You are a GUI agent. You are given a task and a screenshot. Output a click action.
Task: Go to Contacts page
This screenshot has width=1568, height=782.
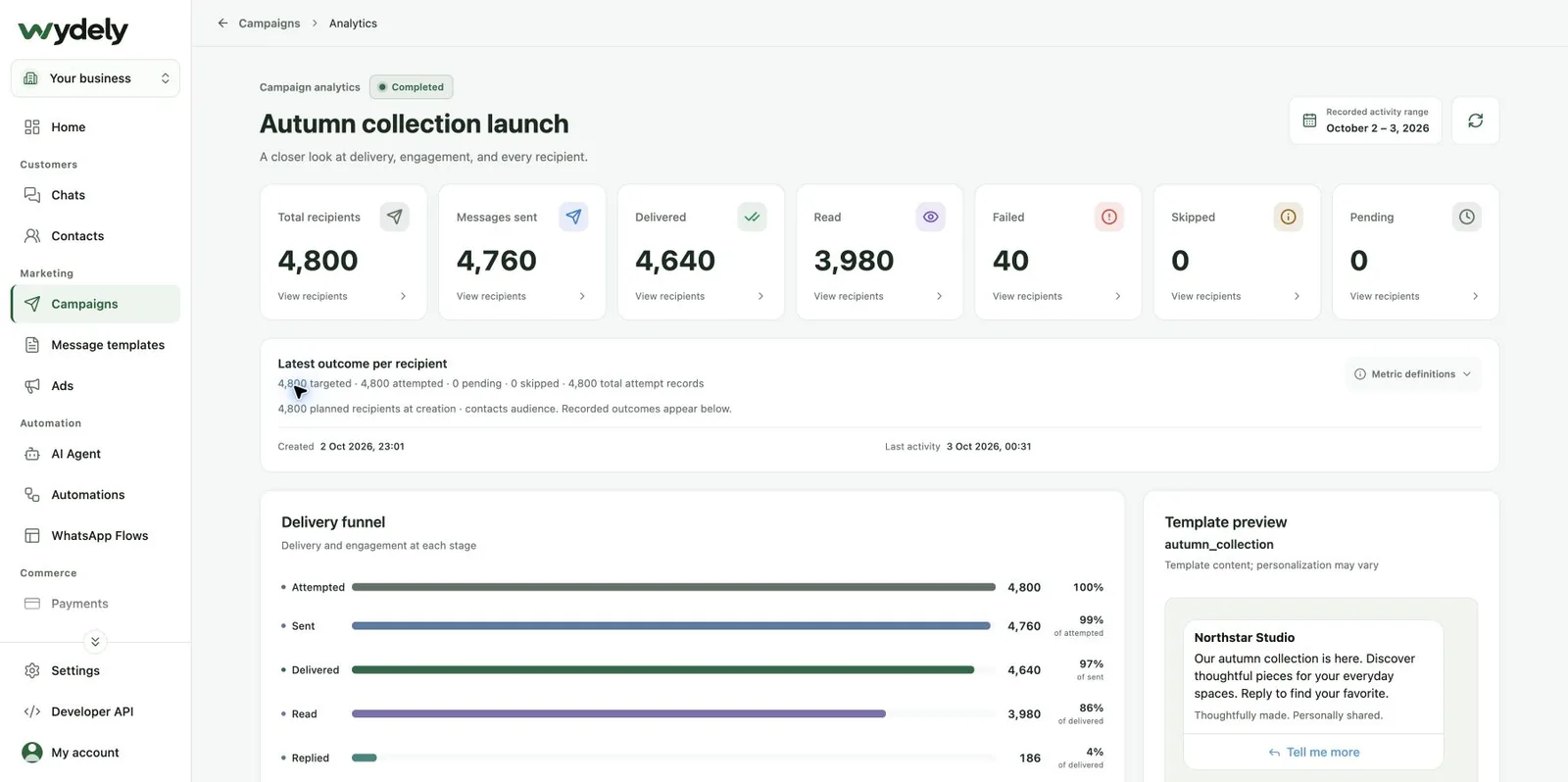tap(95, 236)
